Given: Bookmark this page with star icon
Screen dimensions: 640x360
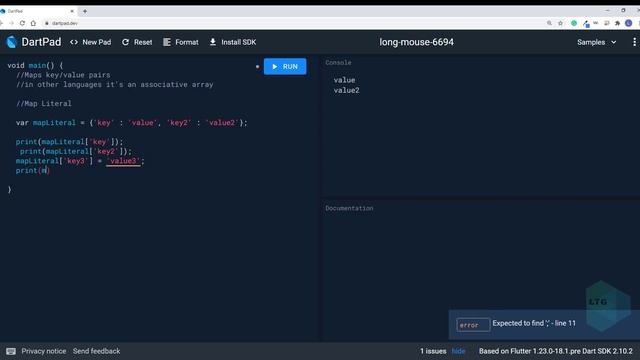Looking at the screenshot, I should click(x=560, y=23).
